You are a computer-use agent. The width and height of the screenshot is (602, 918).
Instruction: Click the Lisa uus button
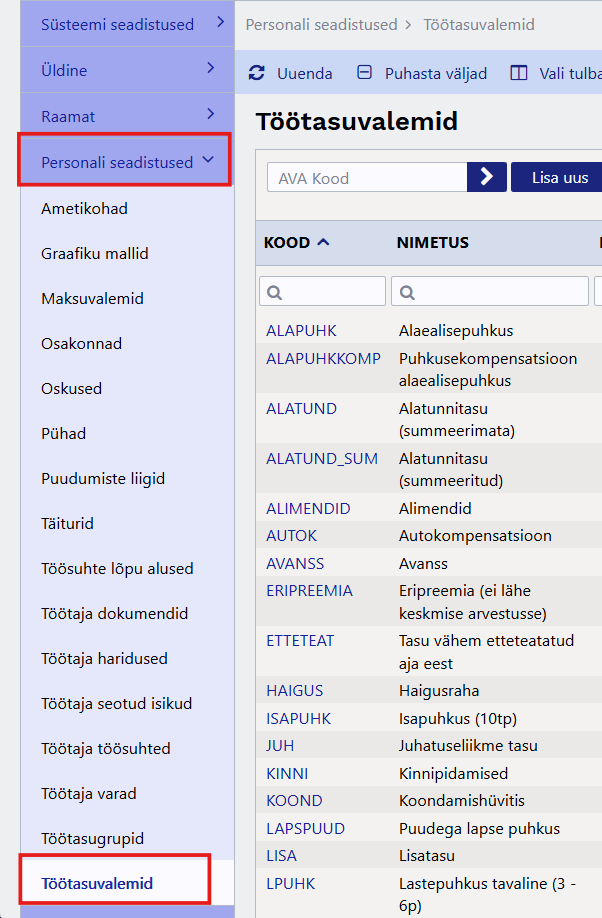[x=559, y=178]
